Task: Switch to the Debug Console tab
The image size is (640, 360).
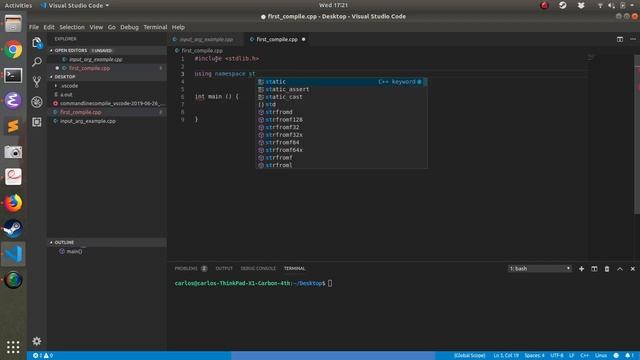Action: [x=258, y=269]
